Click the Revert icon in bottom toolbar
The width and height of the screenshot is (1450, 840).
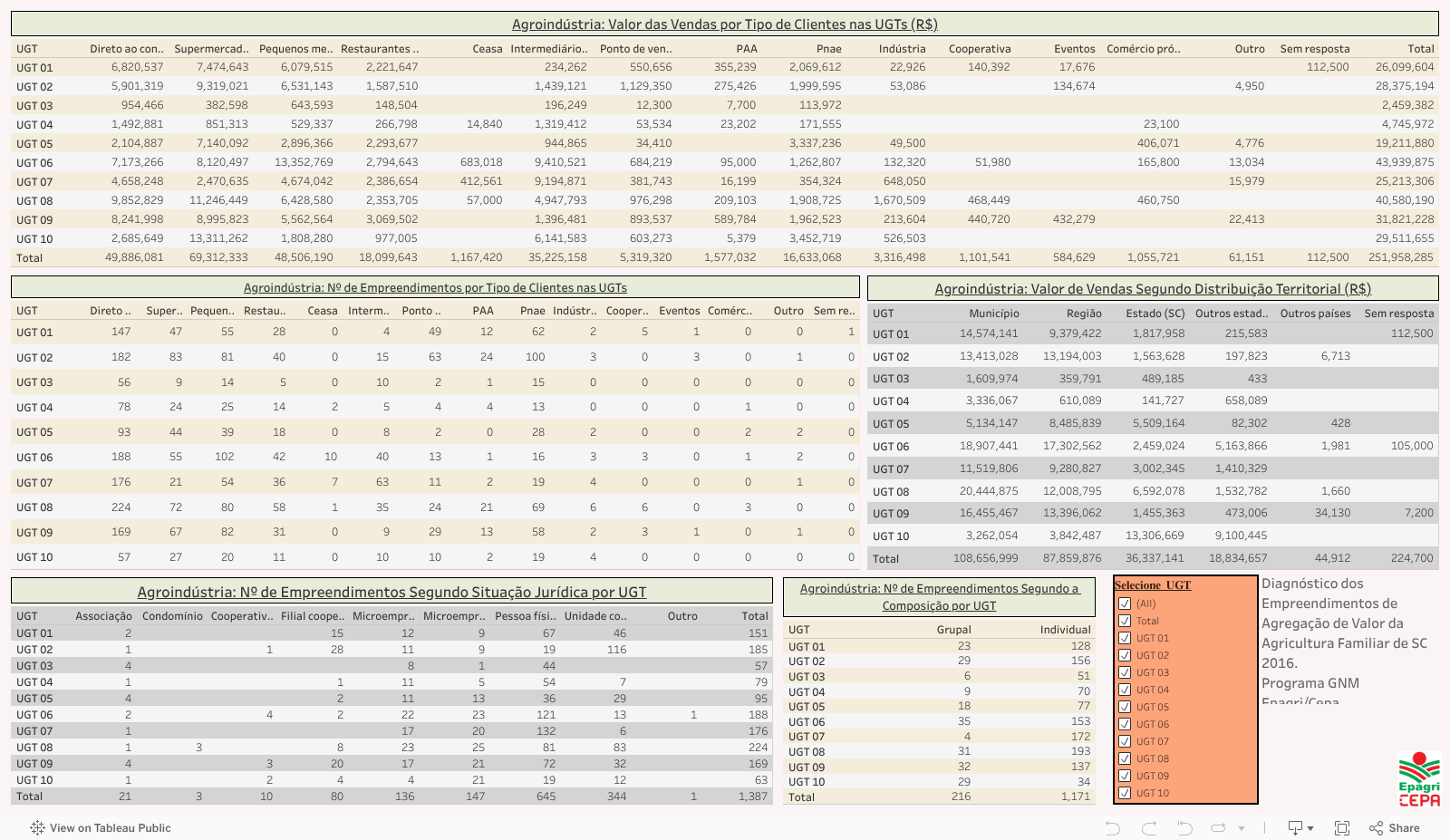click(x=1184, y=827)
